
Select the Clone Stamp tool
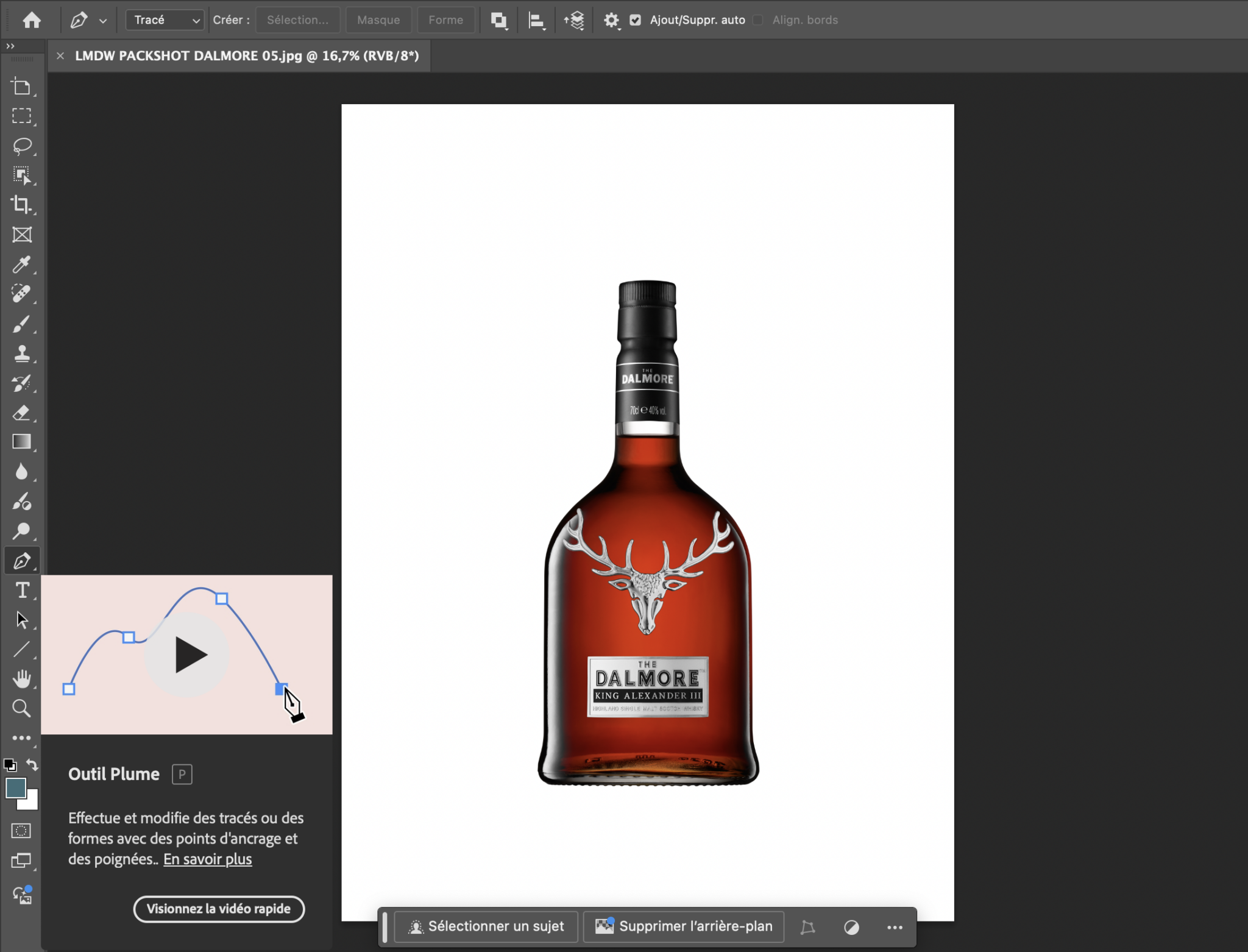[x=22, y=353]
